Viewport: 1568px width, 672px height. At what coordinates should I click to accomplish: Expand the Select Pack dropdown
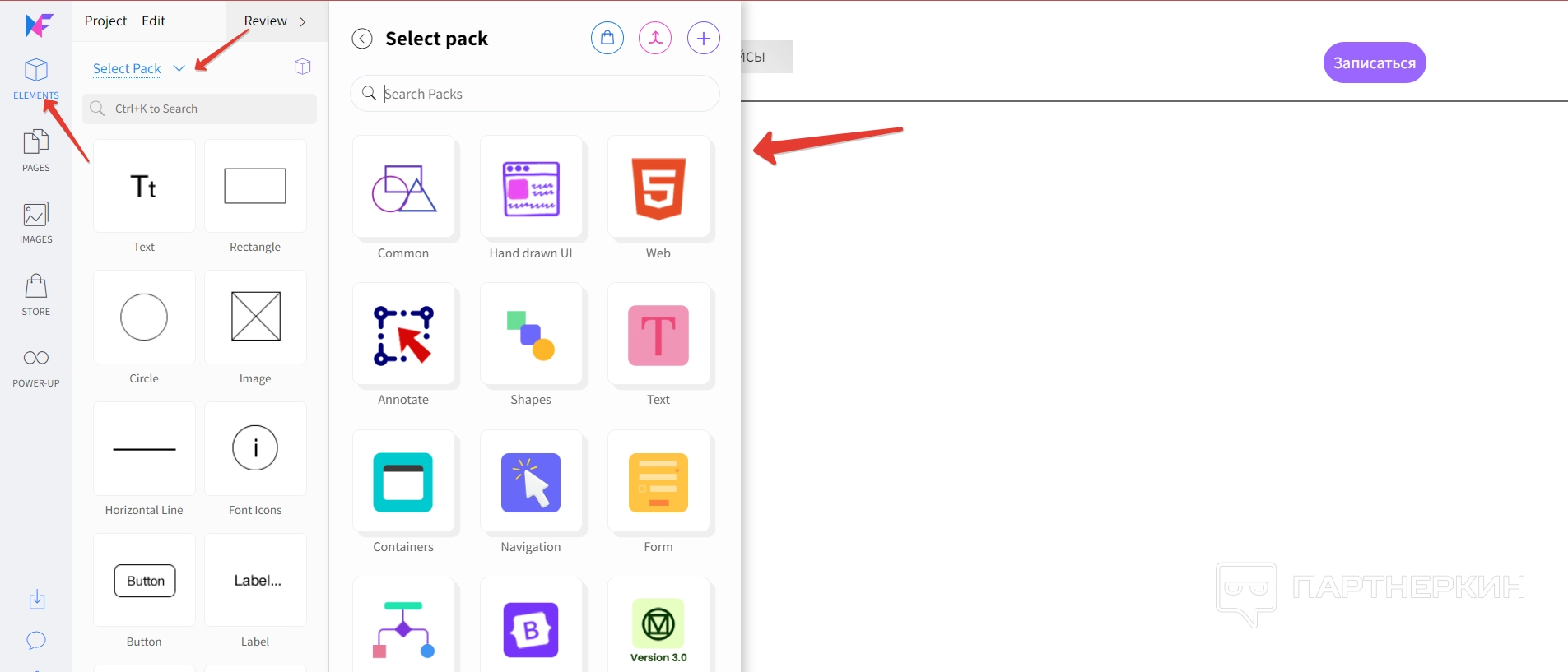pos(138,68)
